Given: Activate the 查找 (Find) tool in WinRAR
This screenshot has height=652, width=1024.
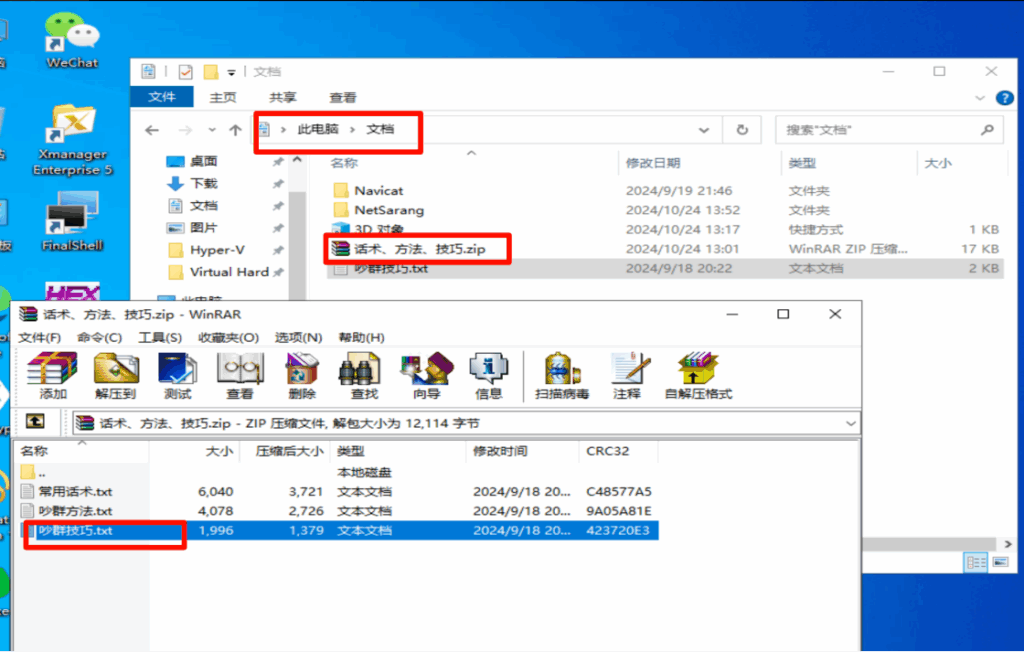Looking at the screenshot, I should tap(364, 377).
